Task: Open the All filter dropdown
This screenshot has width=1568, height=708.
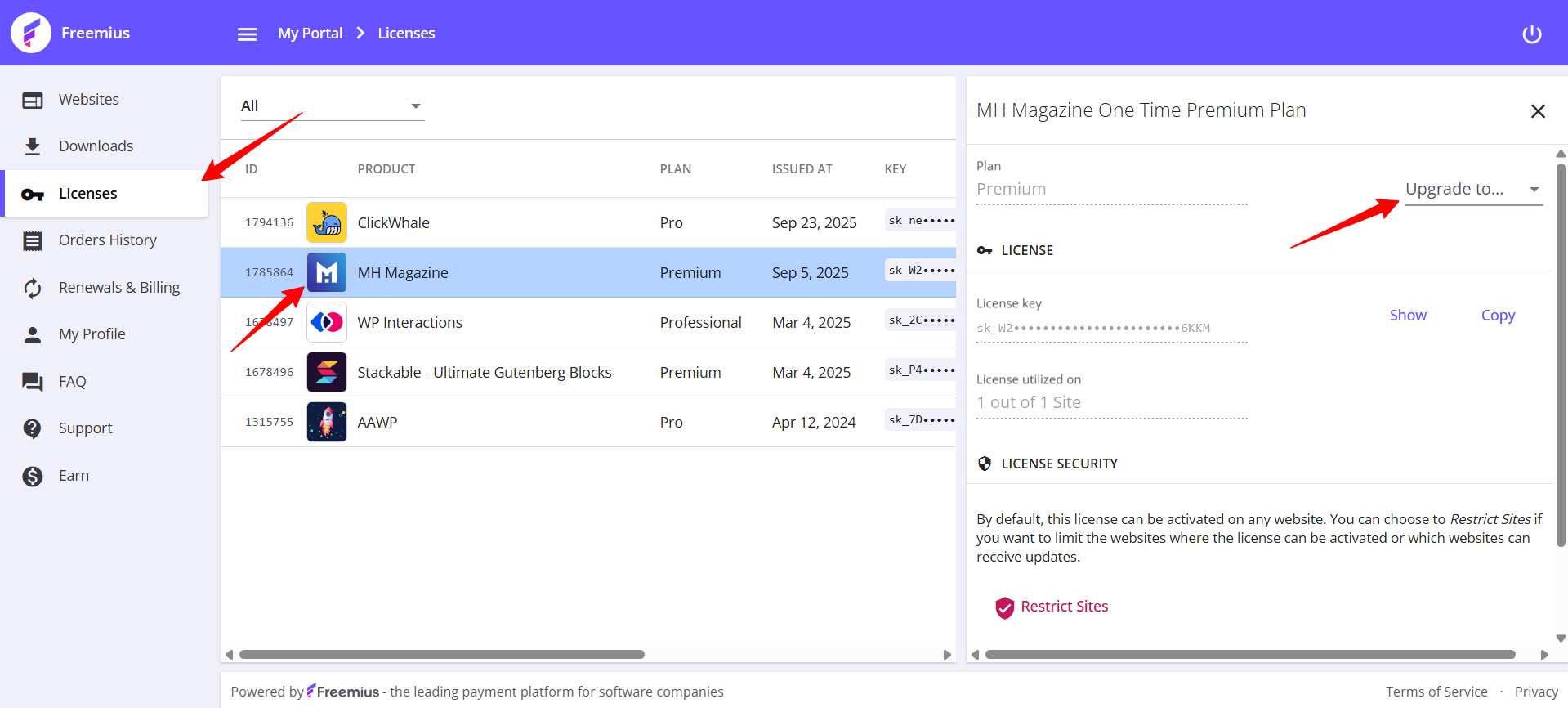Action: pyautogui.click(x=332, y=106)
